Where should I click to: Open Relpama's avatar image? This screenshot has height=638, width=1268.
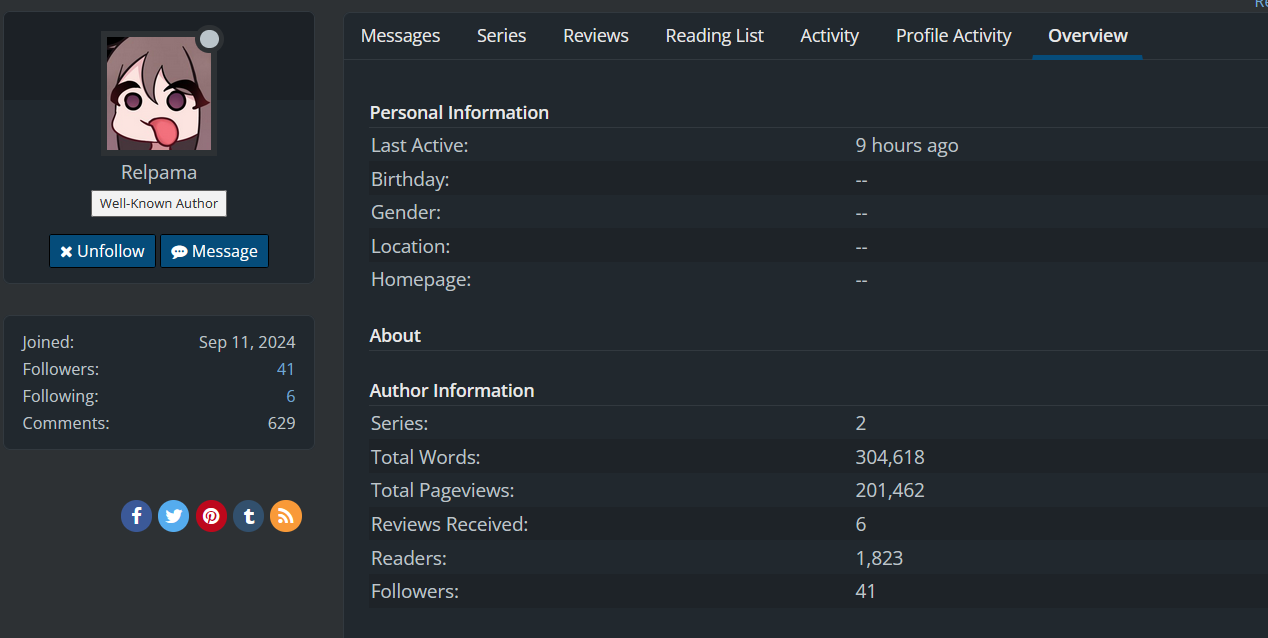pyautogui.click(x=158, y=94)
